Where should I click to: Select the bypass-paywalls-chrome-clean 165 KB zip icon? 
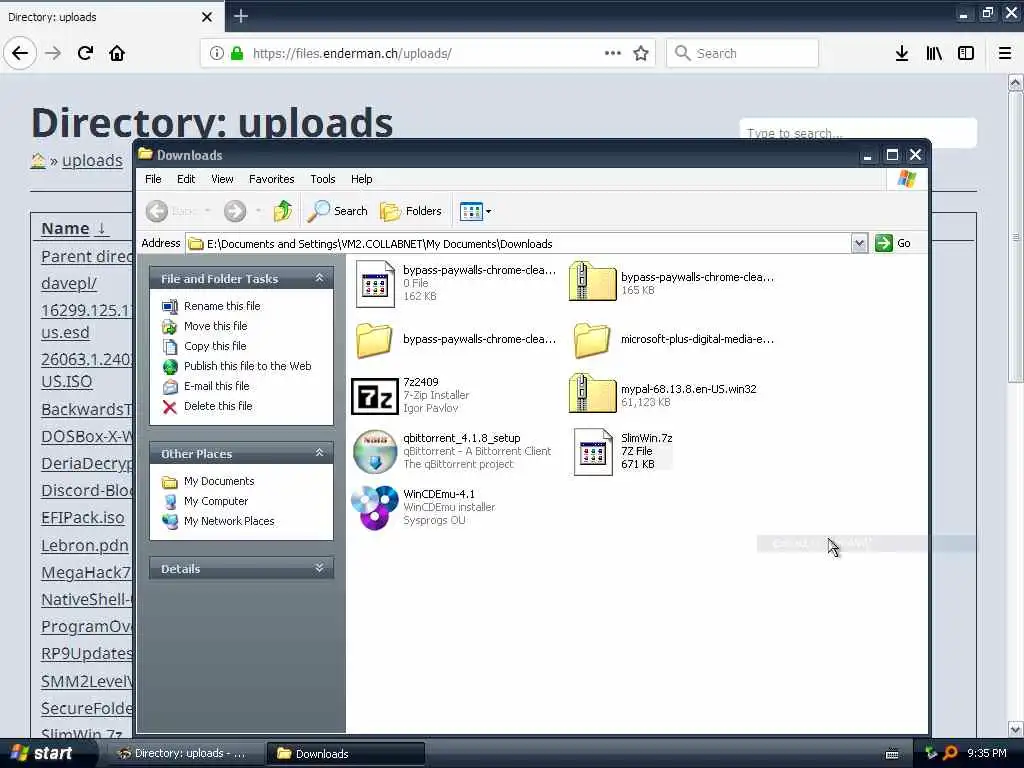click(592, 281)
